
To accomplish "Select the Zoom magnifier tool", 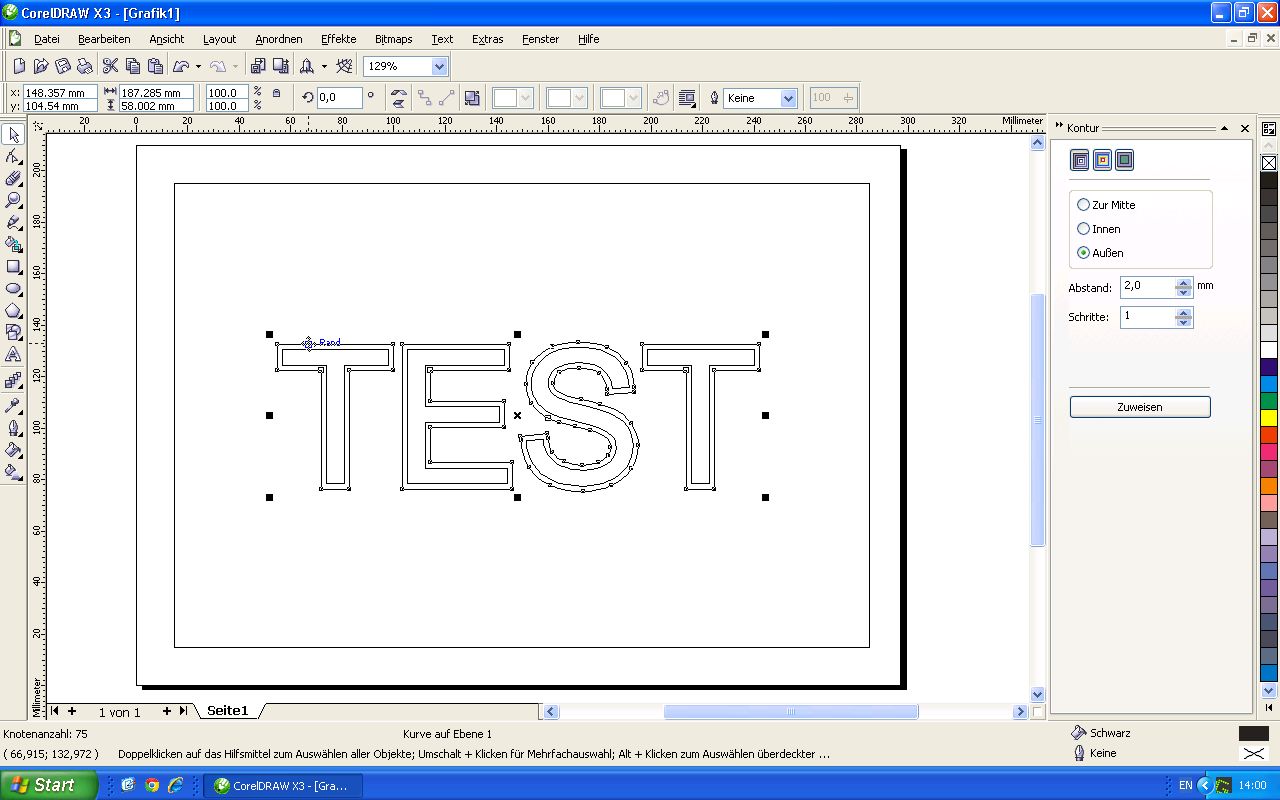I will coord(14,201).
